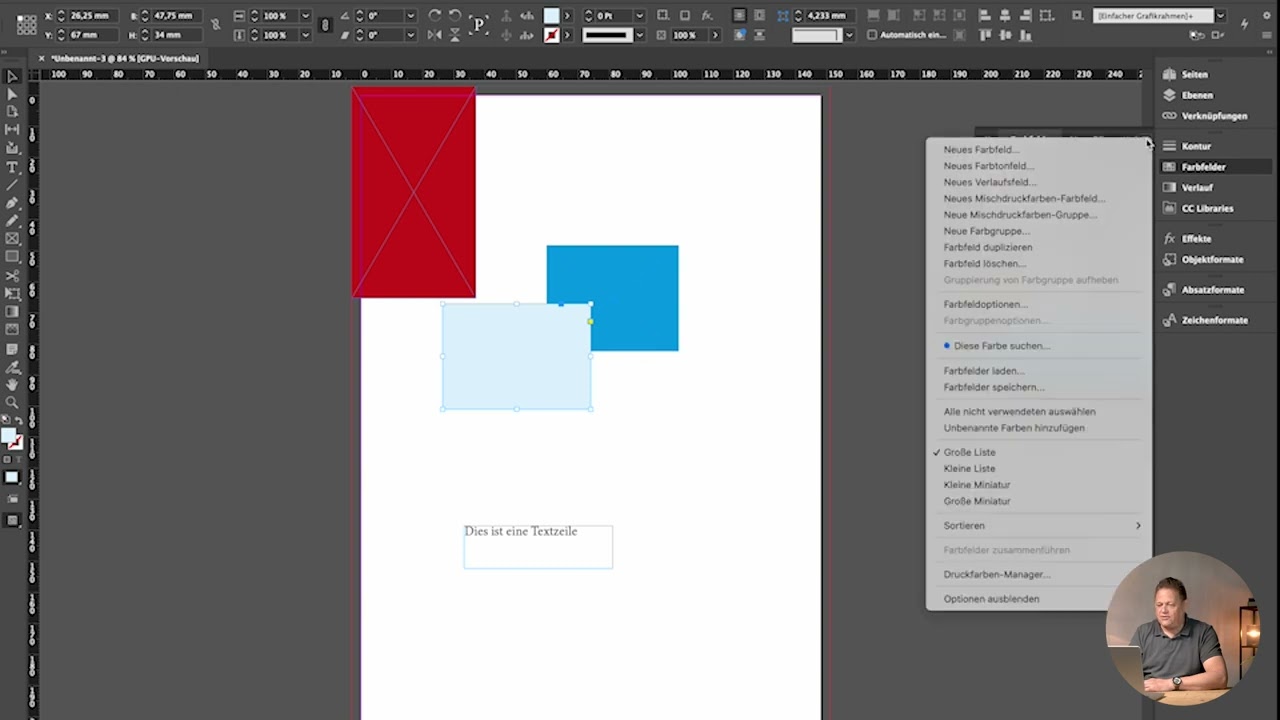Click the fx effects icon in control bar
Image resolution: width=1280 pixels, height=720 pixels.
tap(707, 16)
